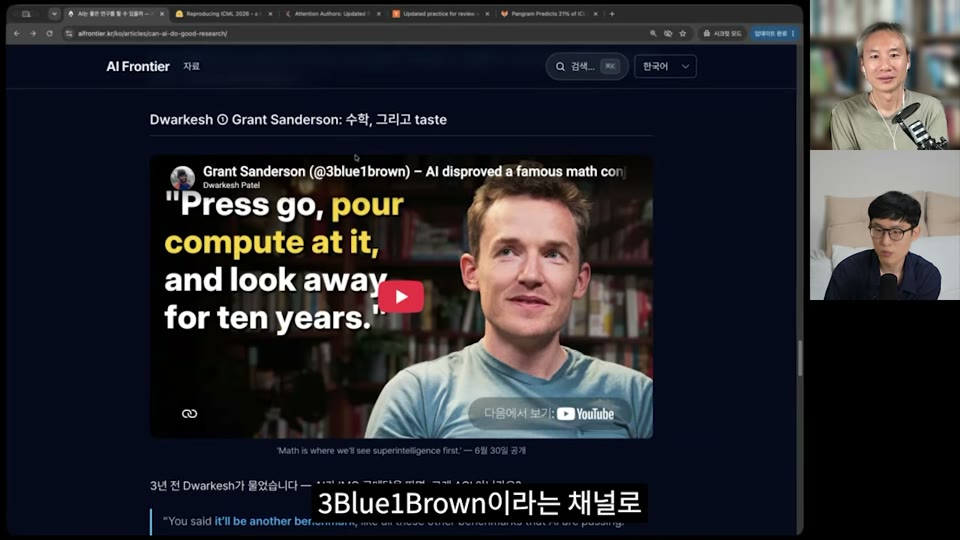Play the Grant Sanderson YouTube video
This screenshot has height=540, width=960.
(x=401, y=296)
